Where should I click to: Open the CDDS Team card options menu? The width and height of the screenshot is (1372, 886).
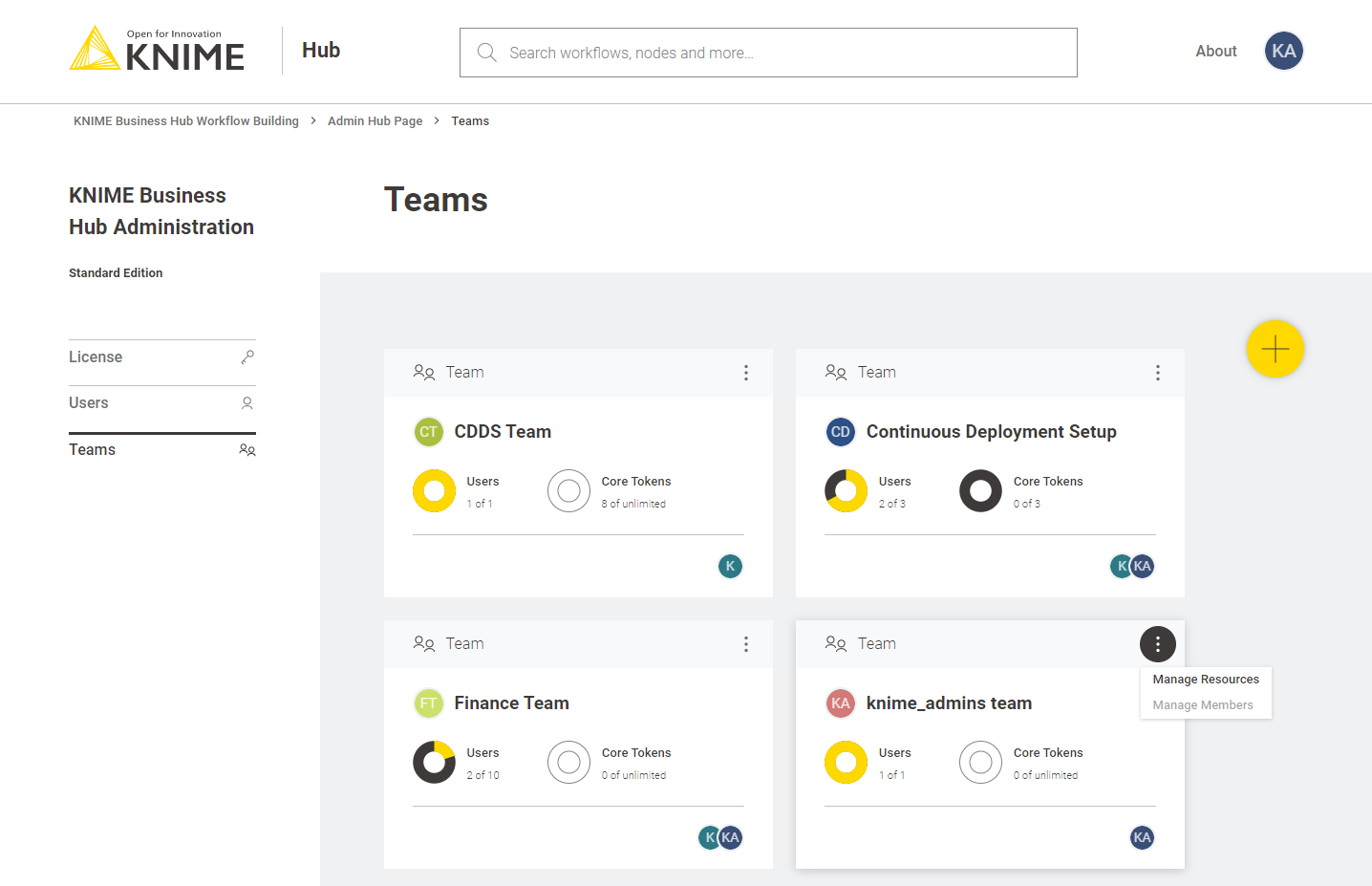745,373
